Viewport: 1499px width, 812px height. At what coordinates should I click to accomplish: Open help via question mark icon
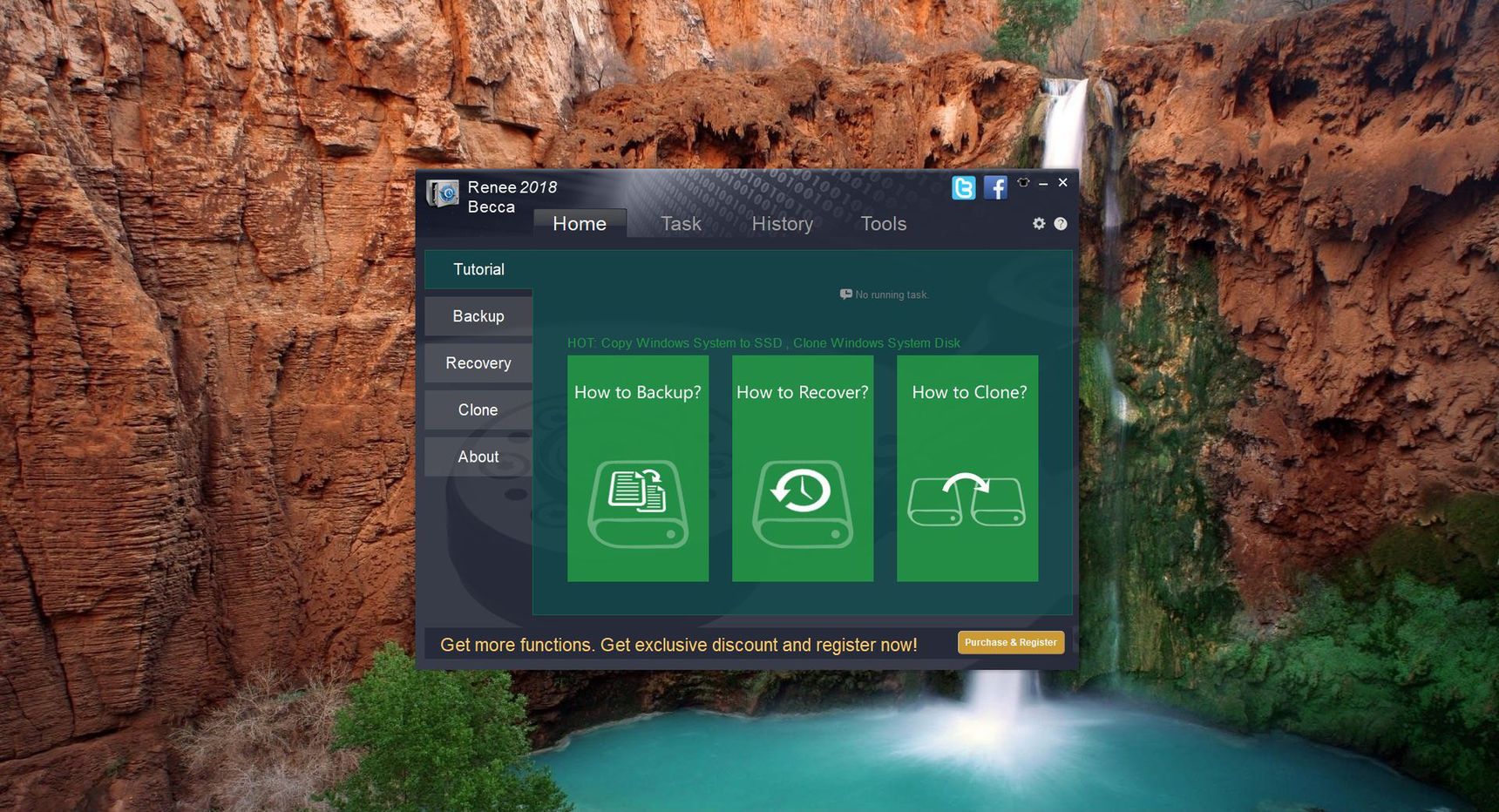click(x=1061, y=224)
